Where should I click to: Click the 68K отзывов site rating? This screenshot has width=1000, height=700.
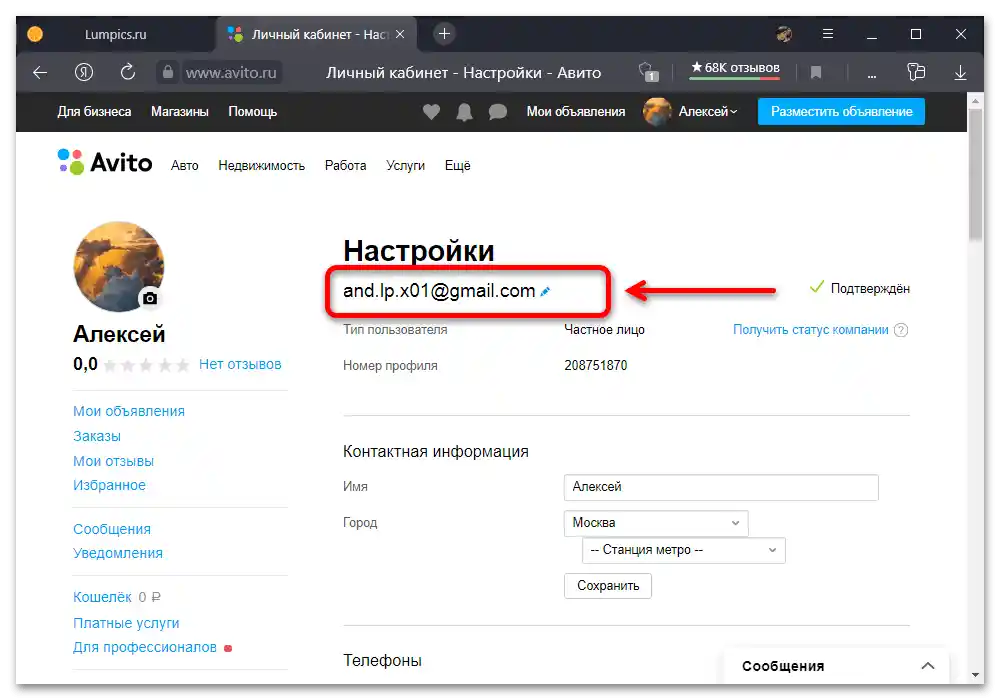[x=735, y=68]
